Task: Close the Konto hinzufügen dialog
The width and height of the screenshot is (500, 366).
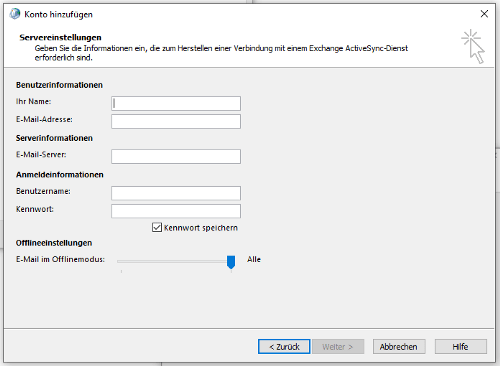Action: [x=484, y=14]
